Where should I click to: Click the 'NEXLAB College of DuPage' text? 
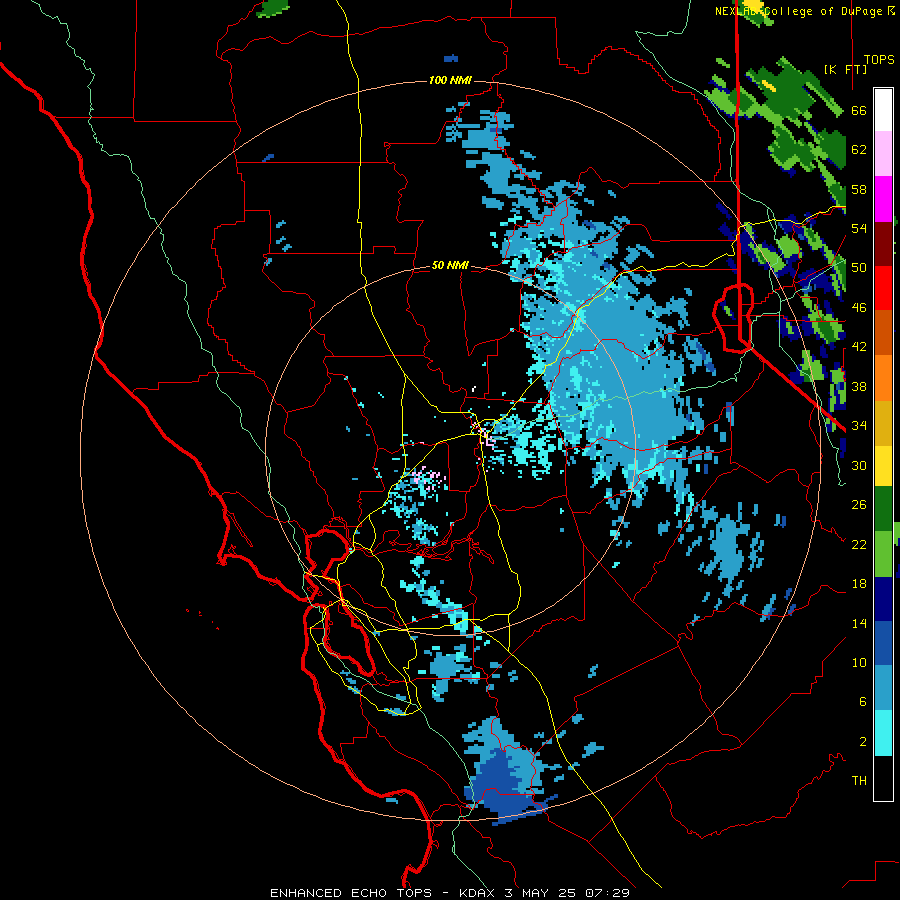pyautogui.click(x=801, y=11)
